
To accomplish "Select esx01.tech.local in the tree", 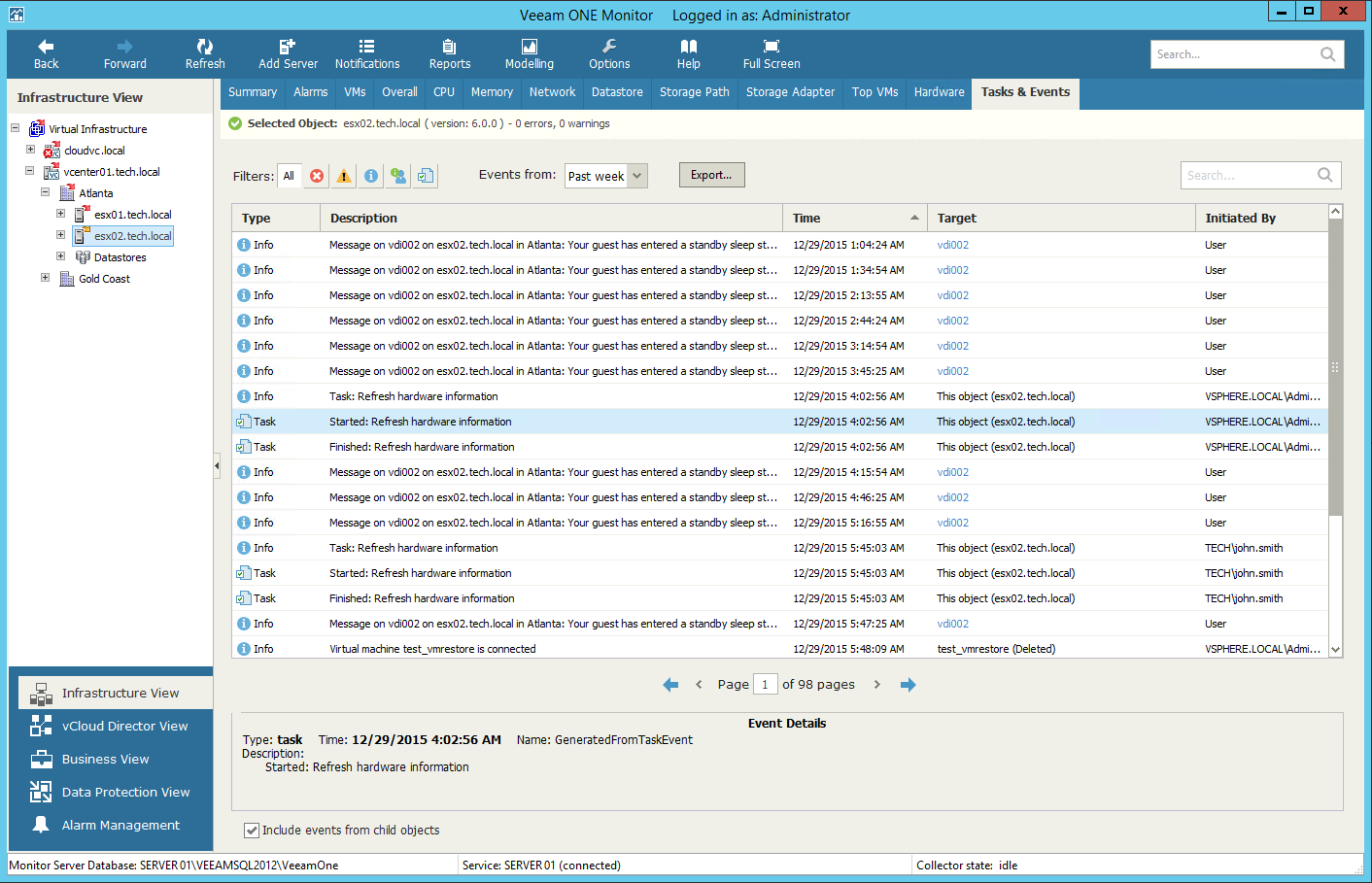I will (133, 215).
